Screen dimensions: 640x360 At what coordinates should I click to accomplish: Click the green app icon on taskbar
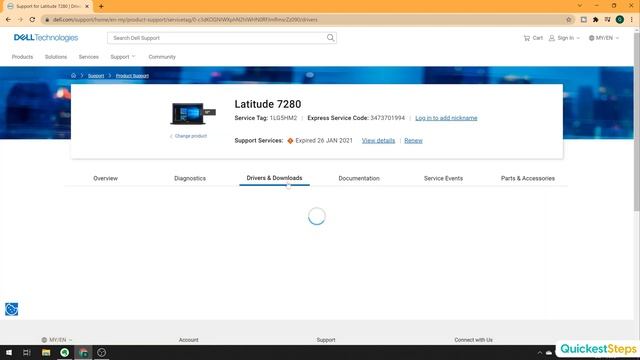click(x=64, y=352)
